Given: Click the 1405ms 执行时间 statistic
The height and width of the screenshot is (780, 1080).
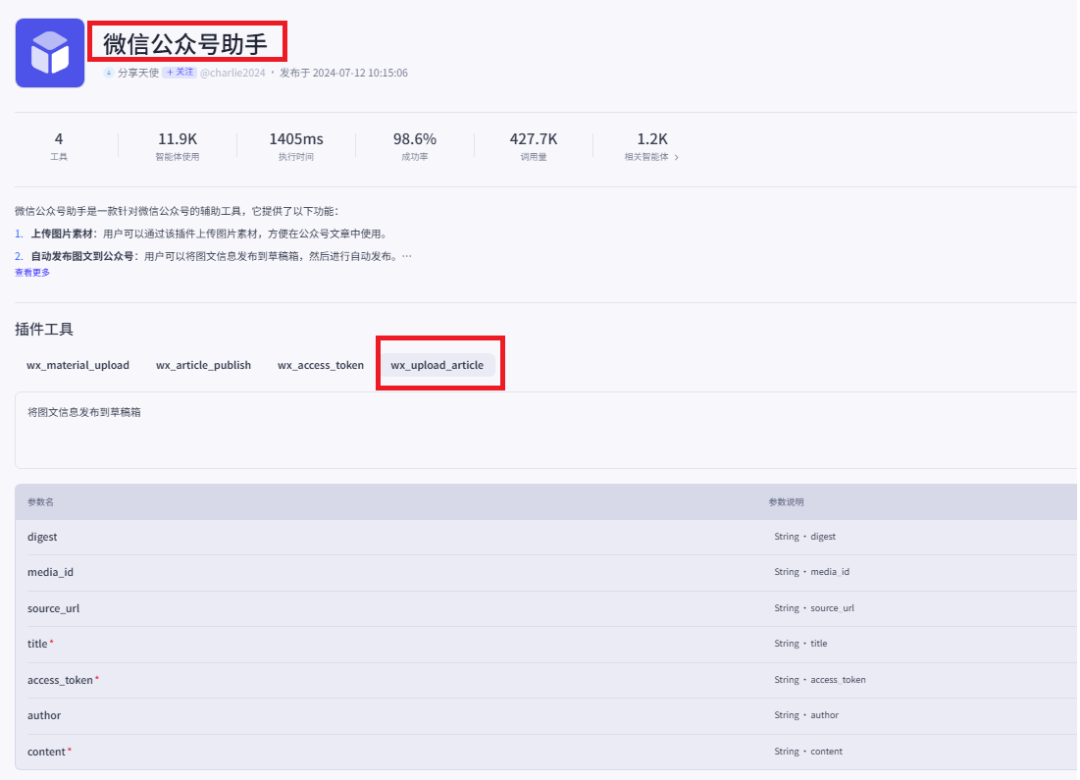Looking at the screenshot, I should [296, 146].
